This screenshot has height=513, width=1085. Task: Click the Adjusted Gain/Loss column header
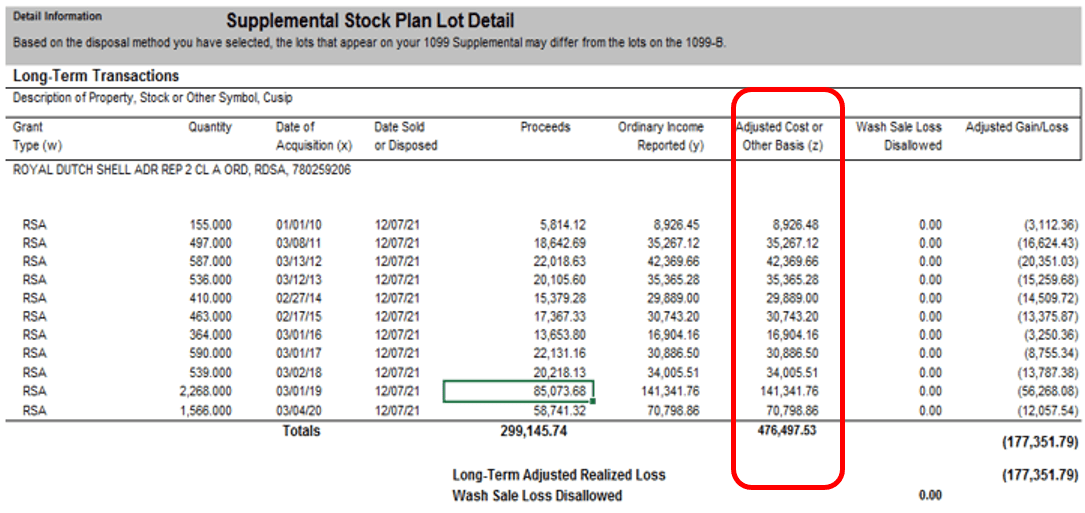1016,128
